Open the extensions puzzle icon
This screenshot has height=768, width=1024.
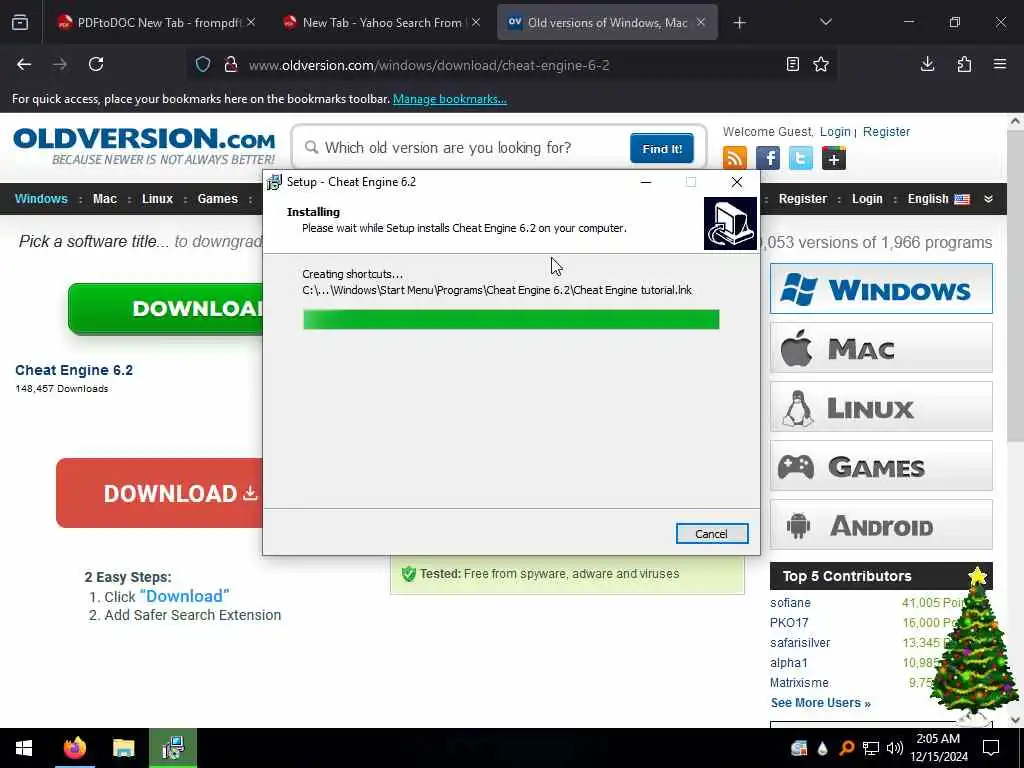coord(964,64)
